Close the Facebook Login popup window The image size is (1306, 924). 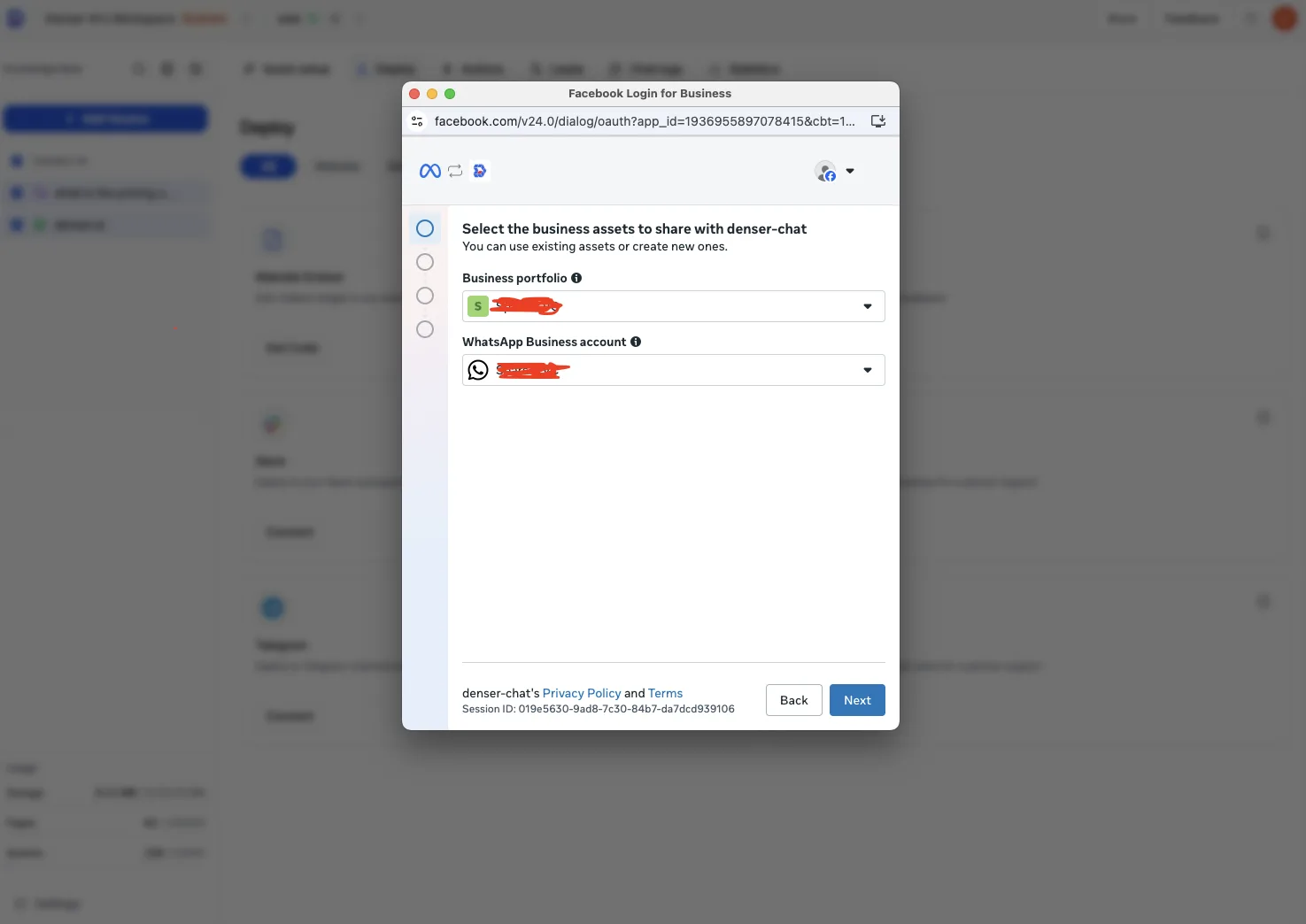414,93
